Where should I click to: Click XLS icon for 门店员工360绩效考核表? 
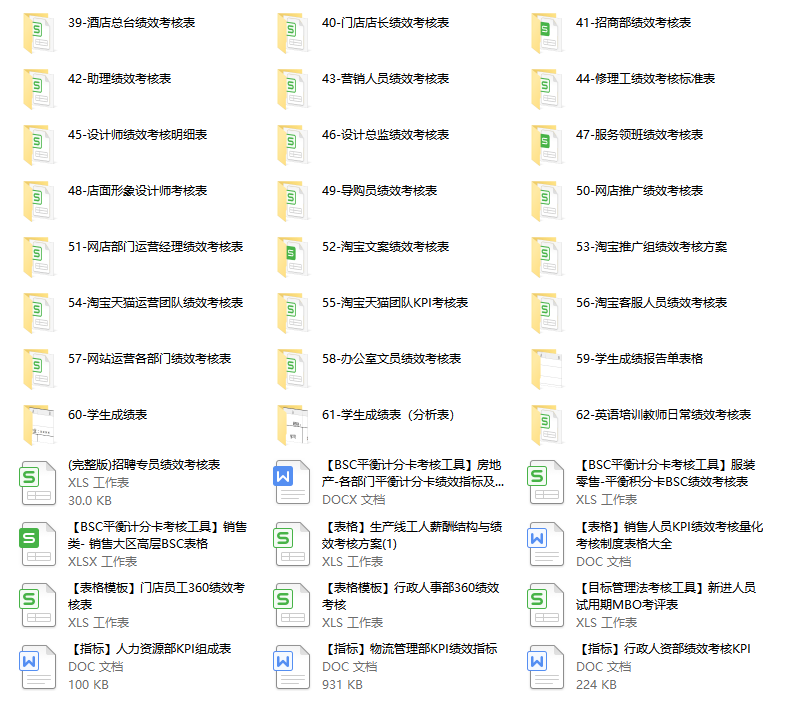pos(37,605)
